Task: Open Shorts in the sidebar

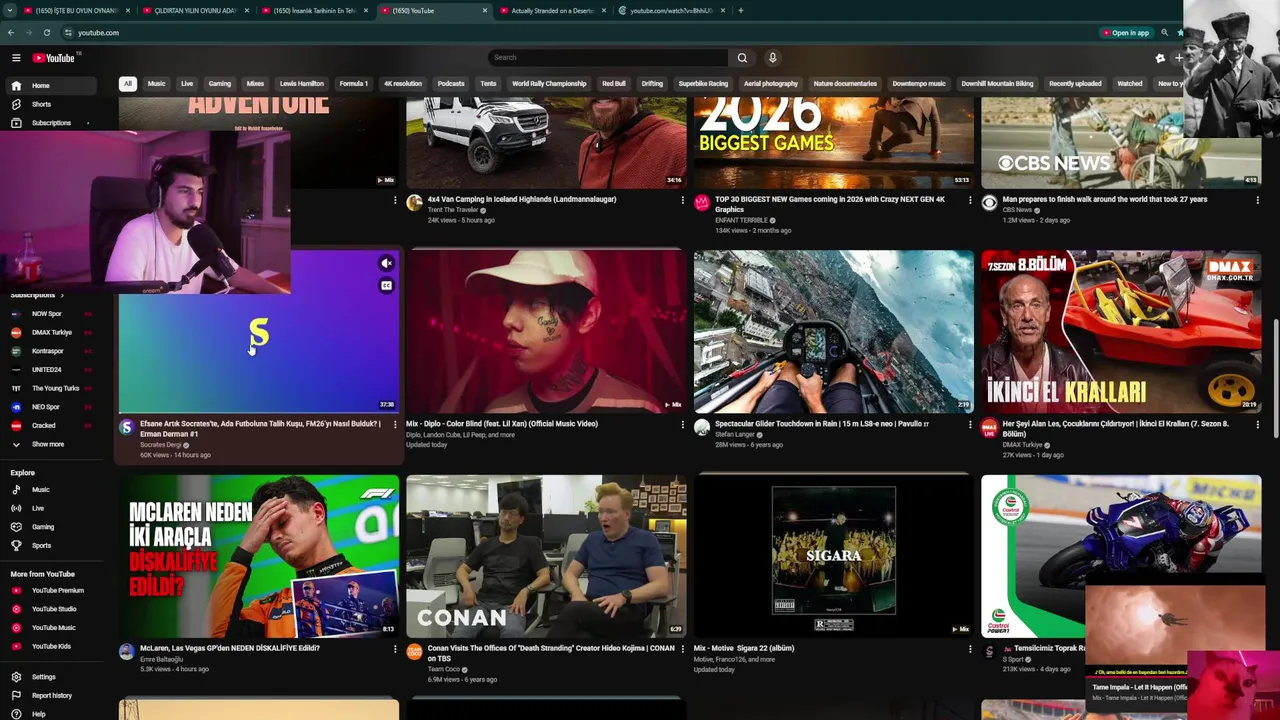Action: (41, 104)
